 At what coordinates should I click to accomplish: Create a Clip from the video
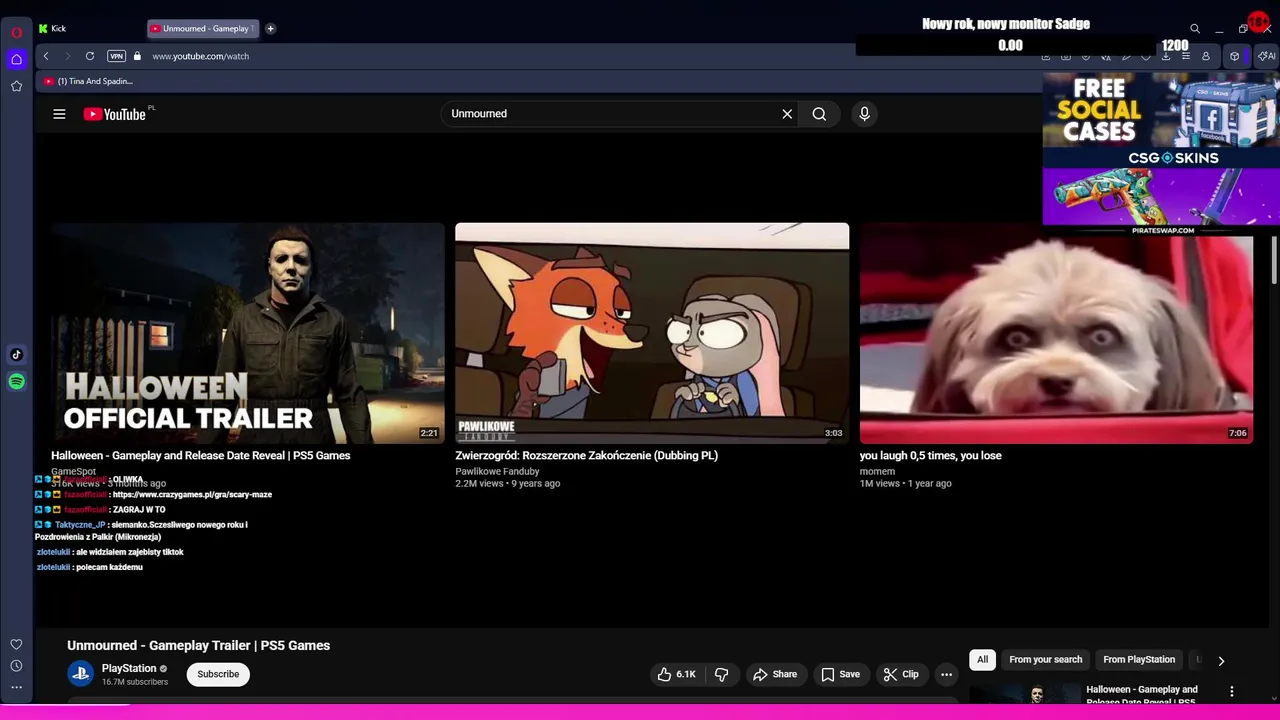901,674
